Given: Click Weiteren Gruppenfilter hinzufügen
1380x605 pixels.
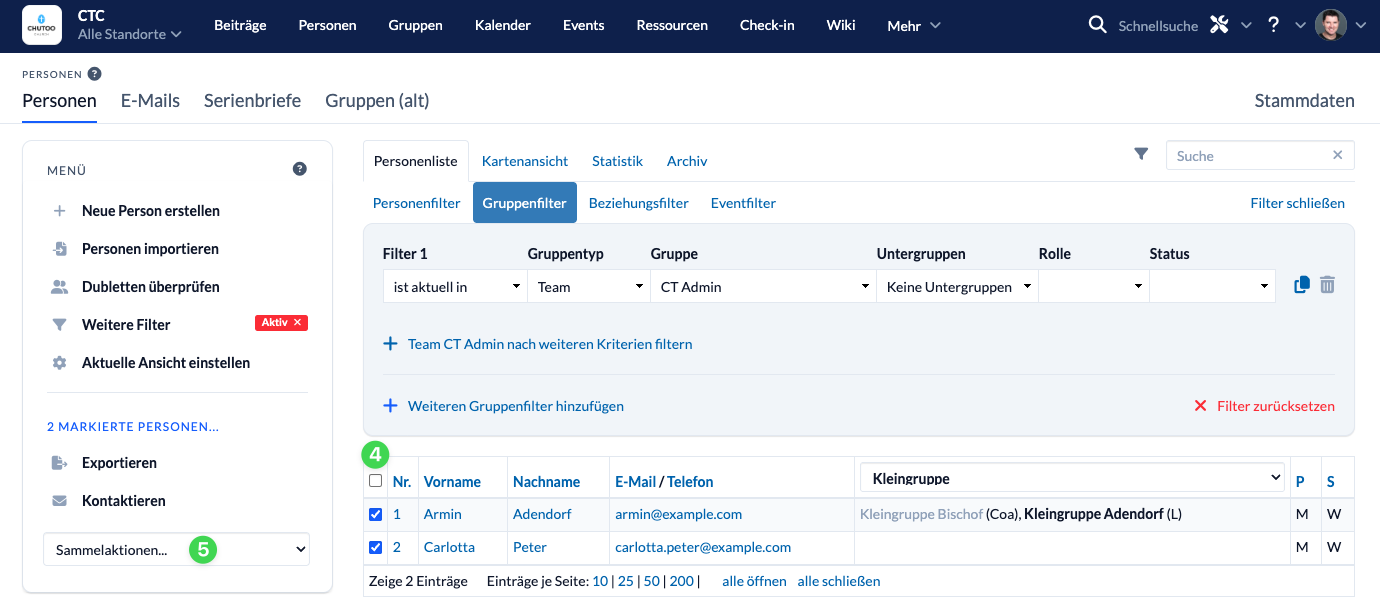Looking at the screenshot, I should (x=515, y=406).
